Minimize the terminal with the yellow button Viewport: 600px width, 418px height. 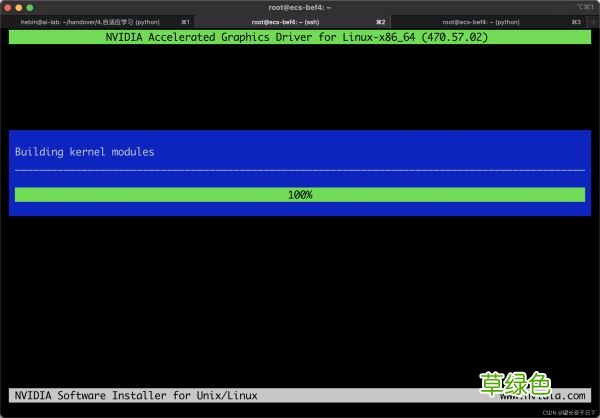(x=19, y=7)
